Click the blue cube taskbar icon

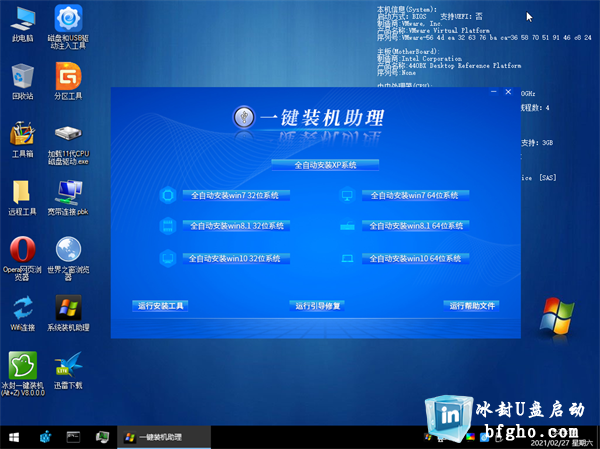pyautogui.click(x=45, y=437)
